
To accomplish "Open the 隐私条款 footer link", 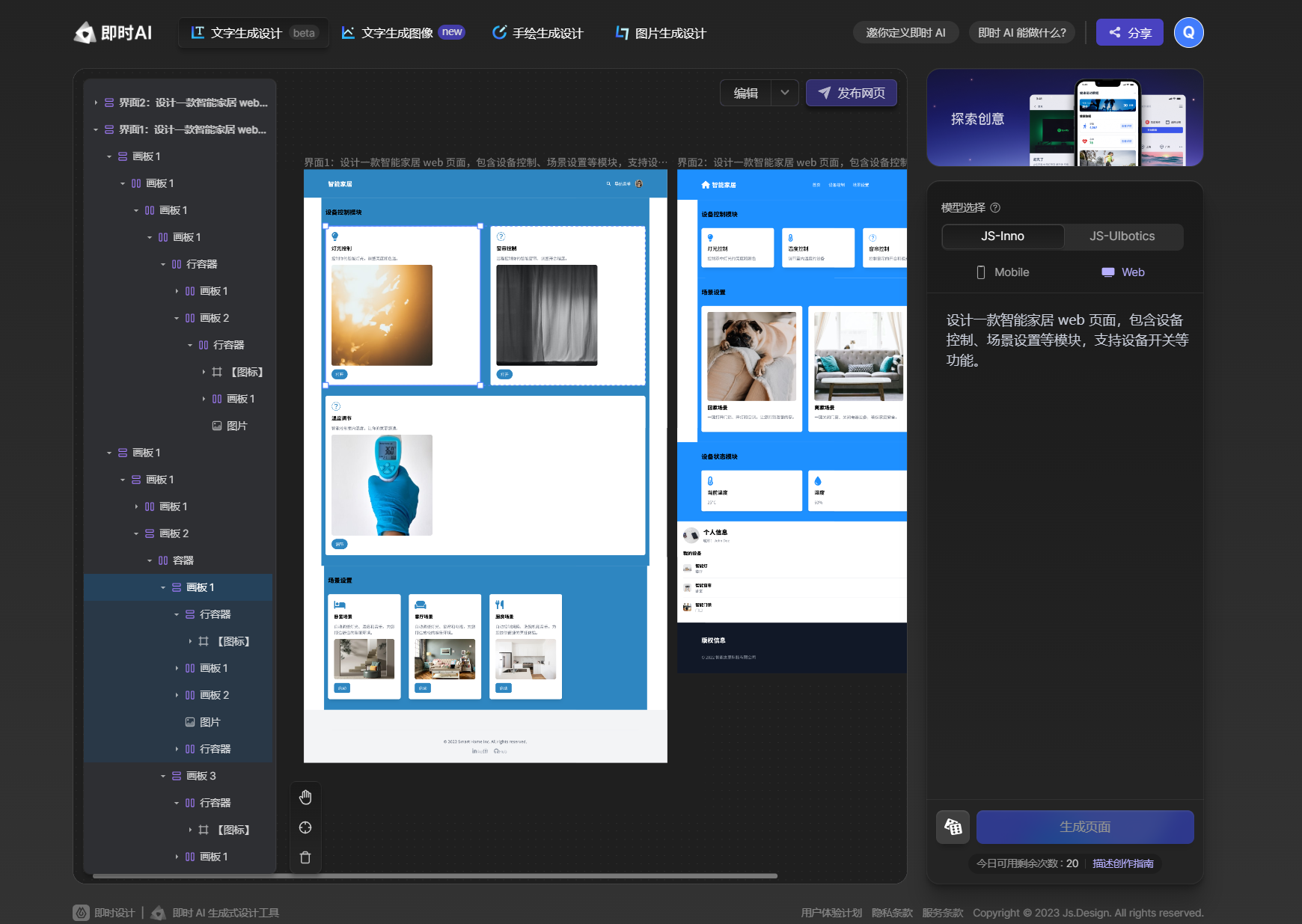I will coord(892,913).
